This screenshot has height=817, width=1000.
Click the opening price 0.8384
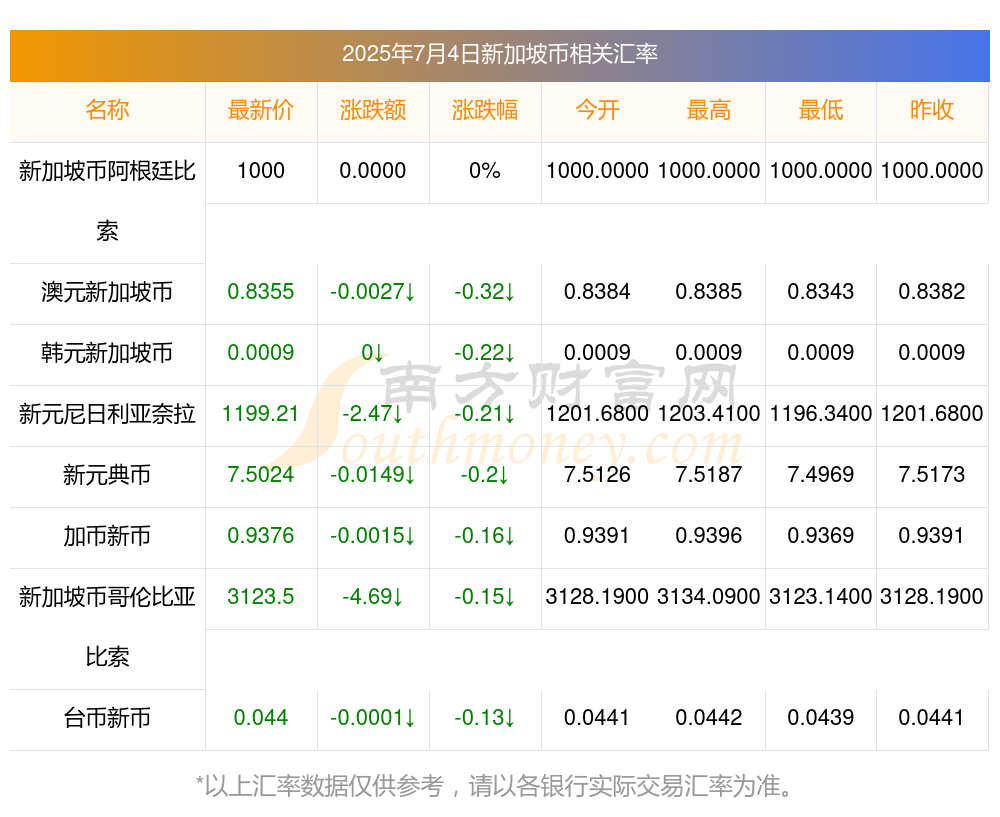click(x=597, y=292)
